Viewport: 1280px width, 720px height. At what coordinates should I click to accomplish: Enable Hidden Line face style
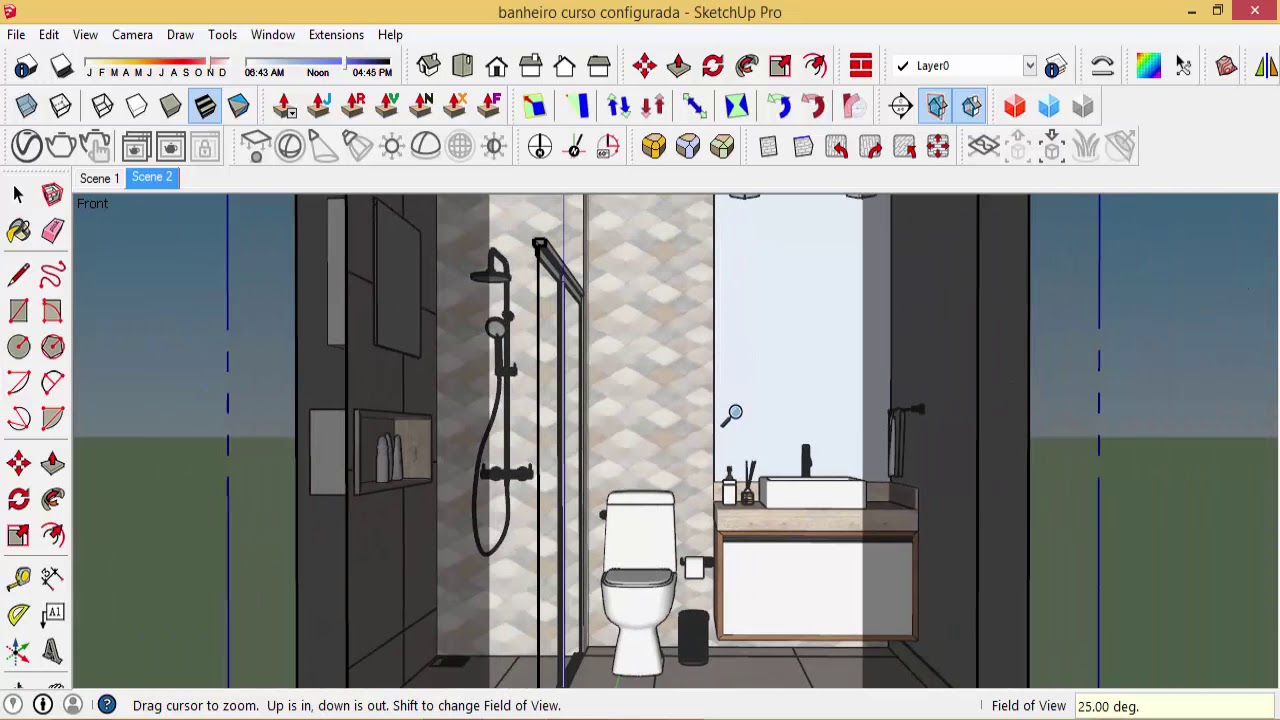136,106
